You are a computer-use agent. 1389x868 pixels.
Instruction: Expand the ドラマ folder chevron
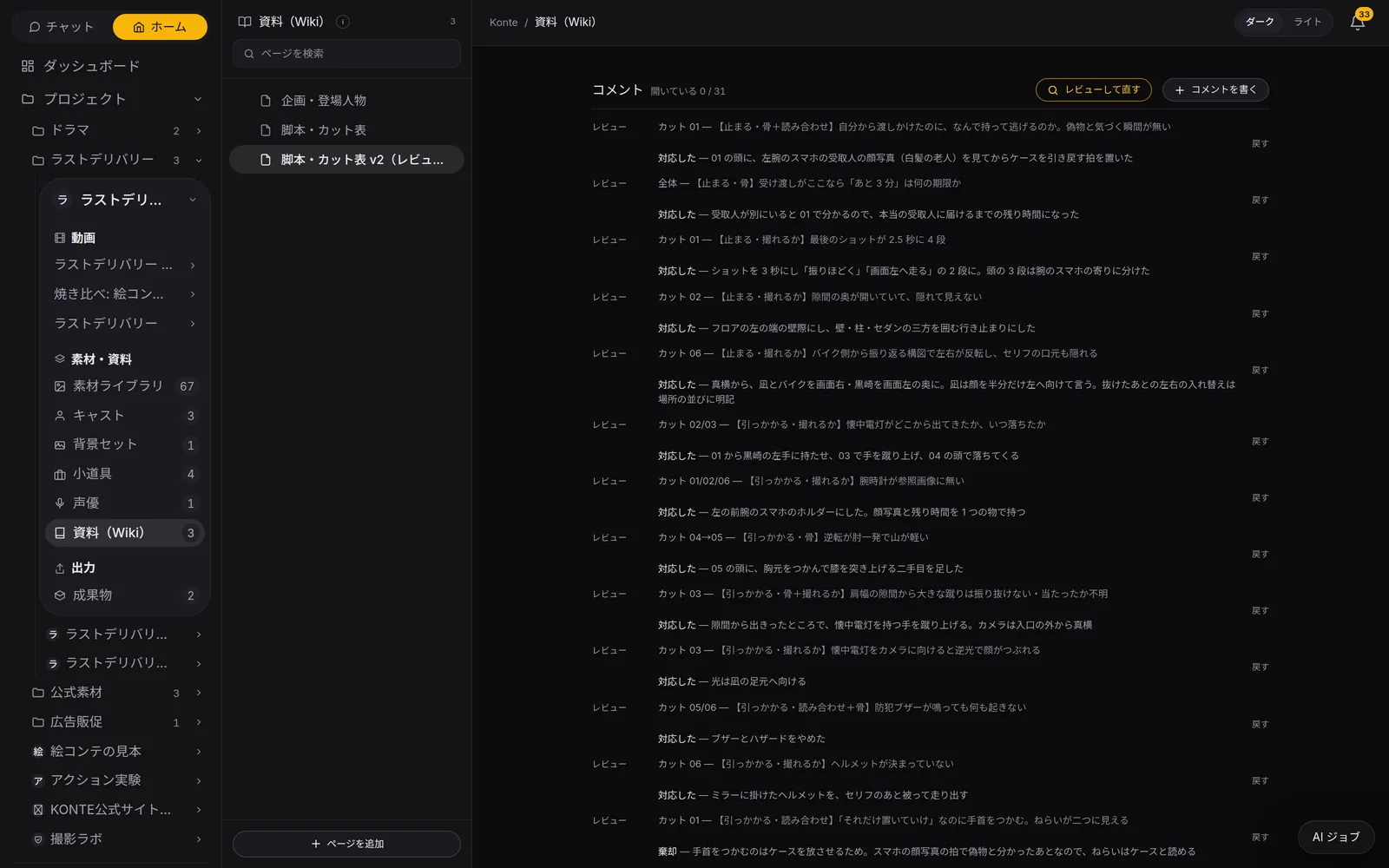point(199,131)
